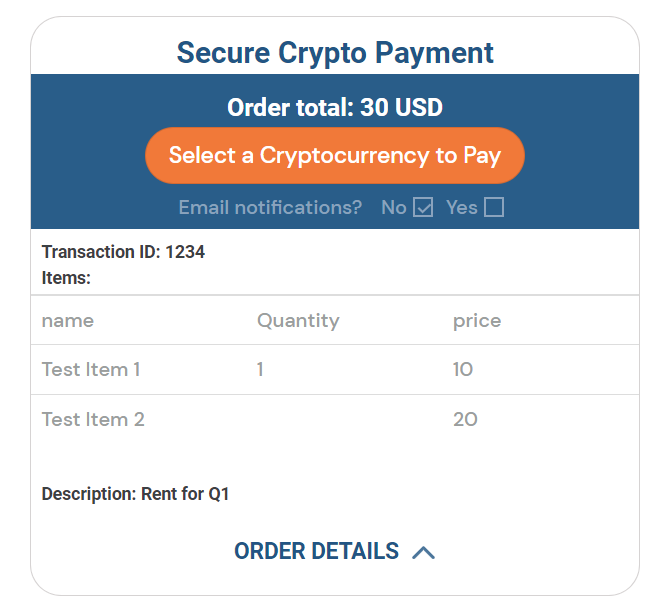Click the name column header
670x614 pixels.
point(68,321)
